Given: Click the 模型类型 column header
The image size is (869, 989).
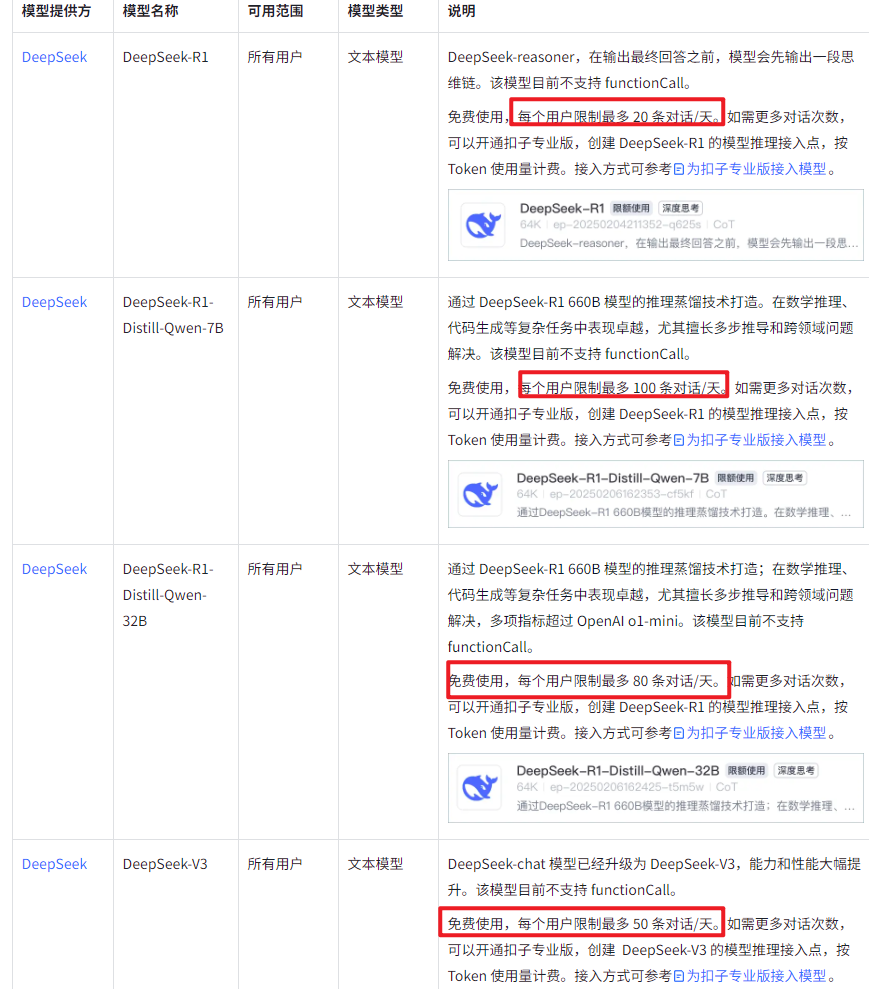Looking at the screenshot, I should click(375, 11).
